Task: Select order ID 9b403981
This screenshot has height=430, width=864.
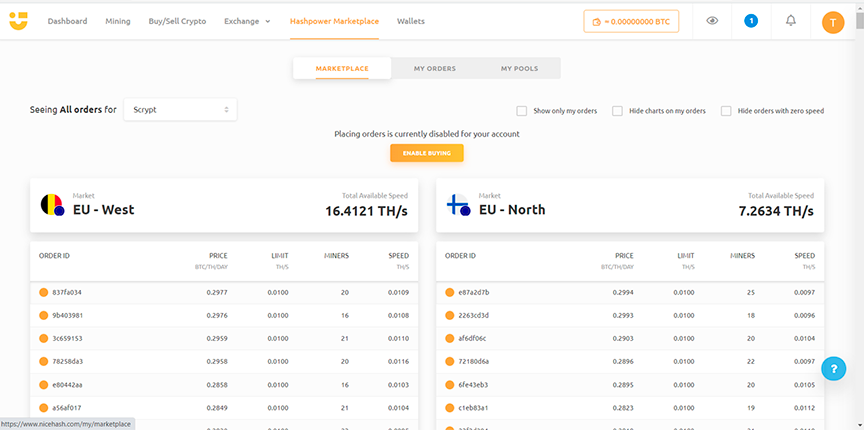Action: (67, 315)
